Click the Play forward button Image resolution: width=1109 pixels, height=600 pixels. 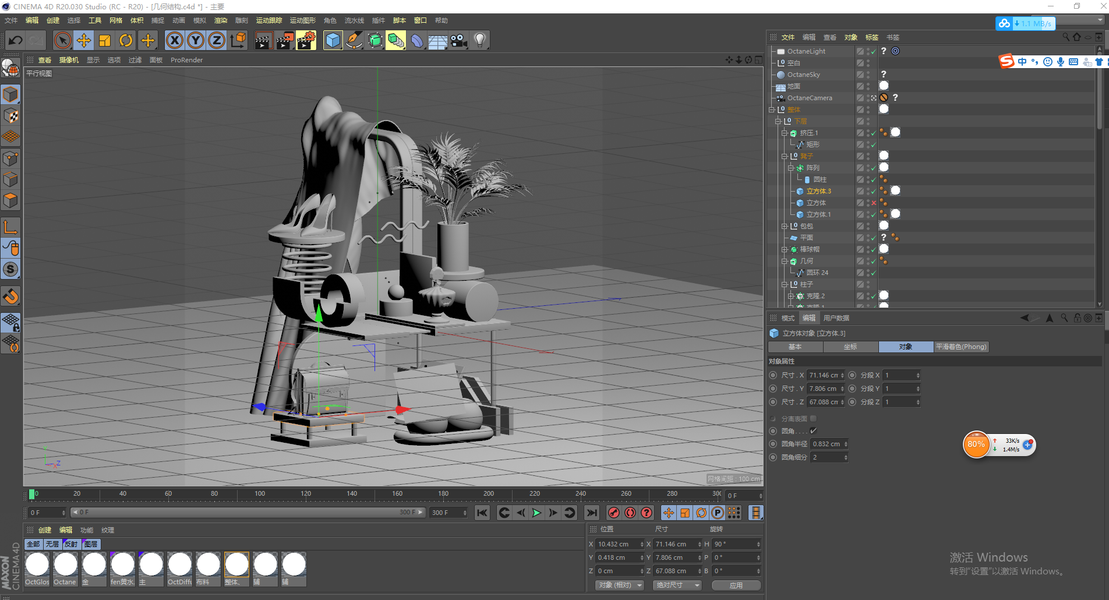pos(536,512)
